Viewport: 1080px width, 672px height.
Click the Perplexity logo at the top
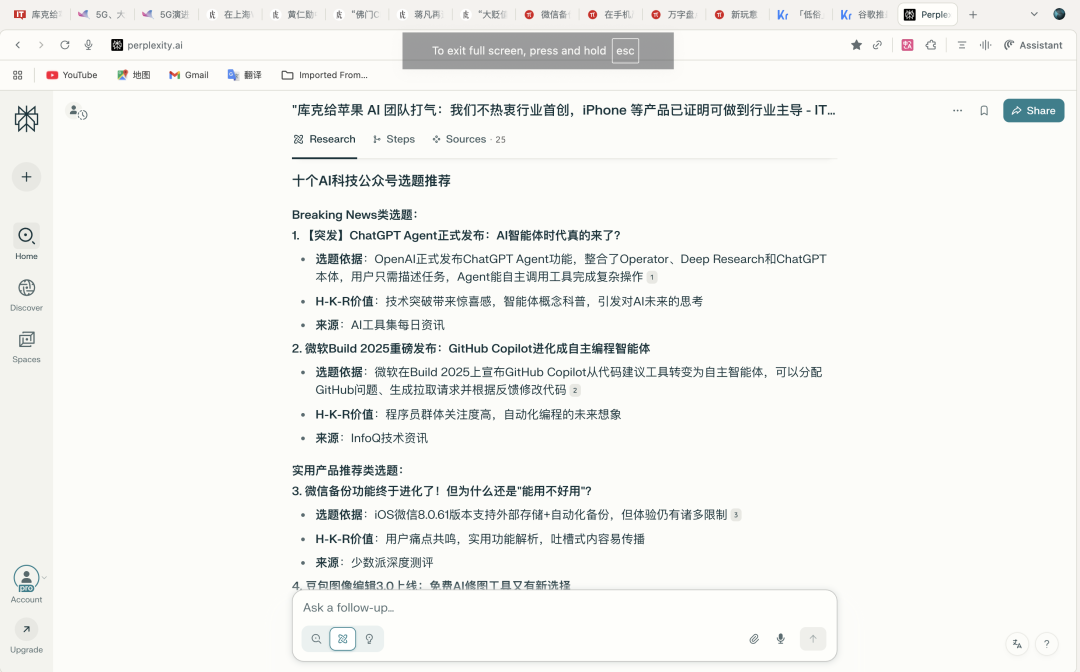click(x=26, y=117)
